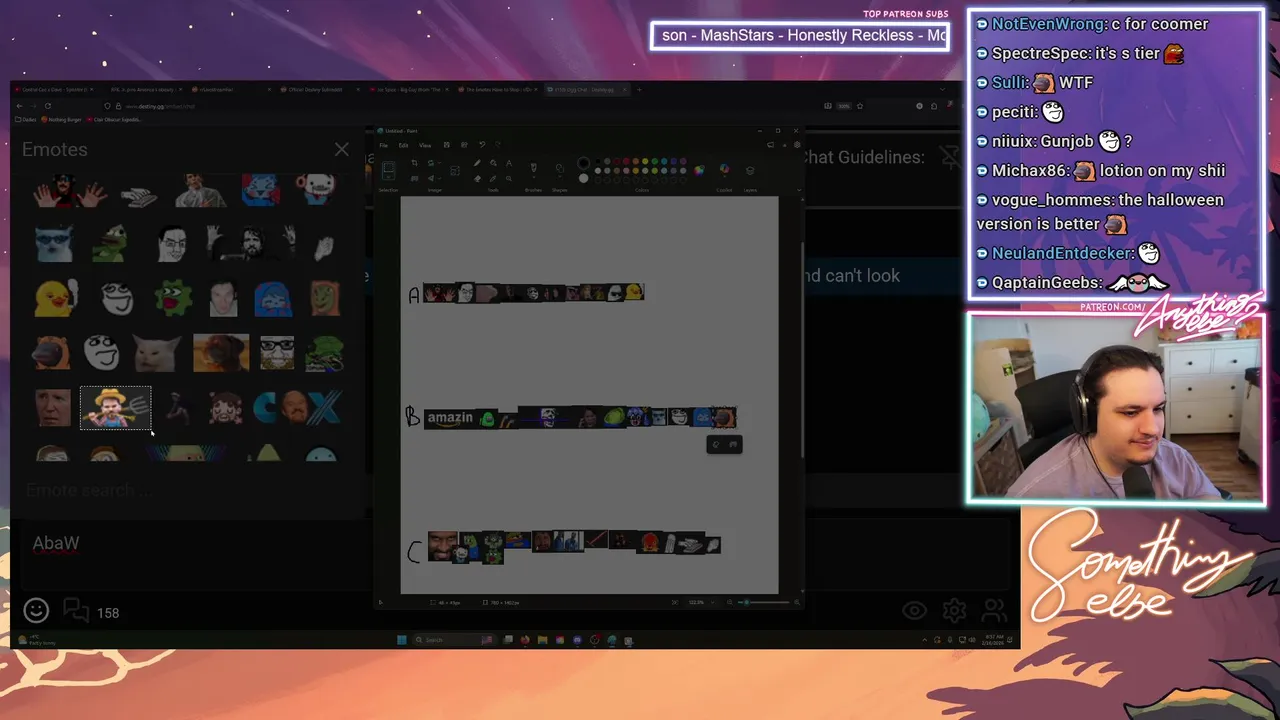The height and width of the screenshot is (720, 1280).
Task: Open Paint settings gear
Action: coord(797,145)
